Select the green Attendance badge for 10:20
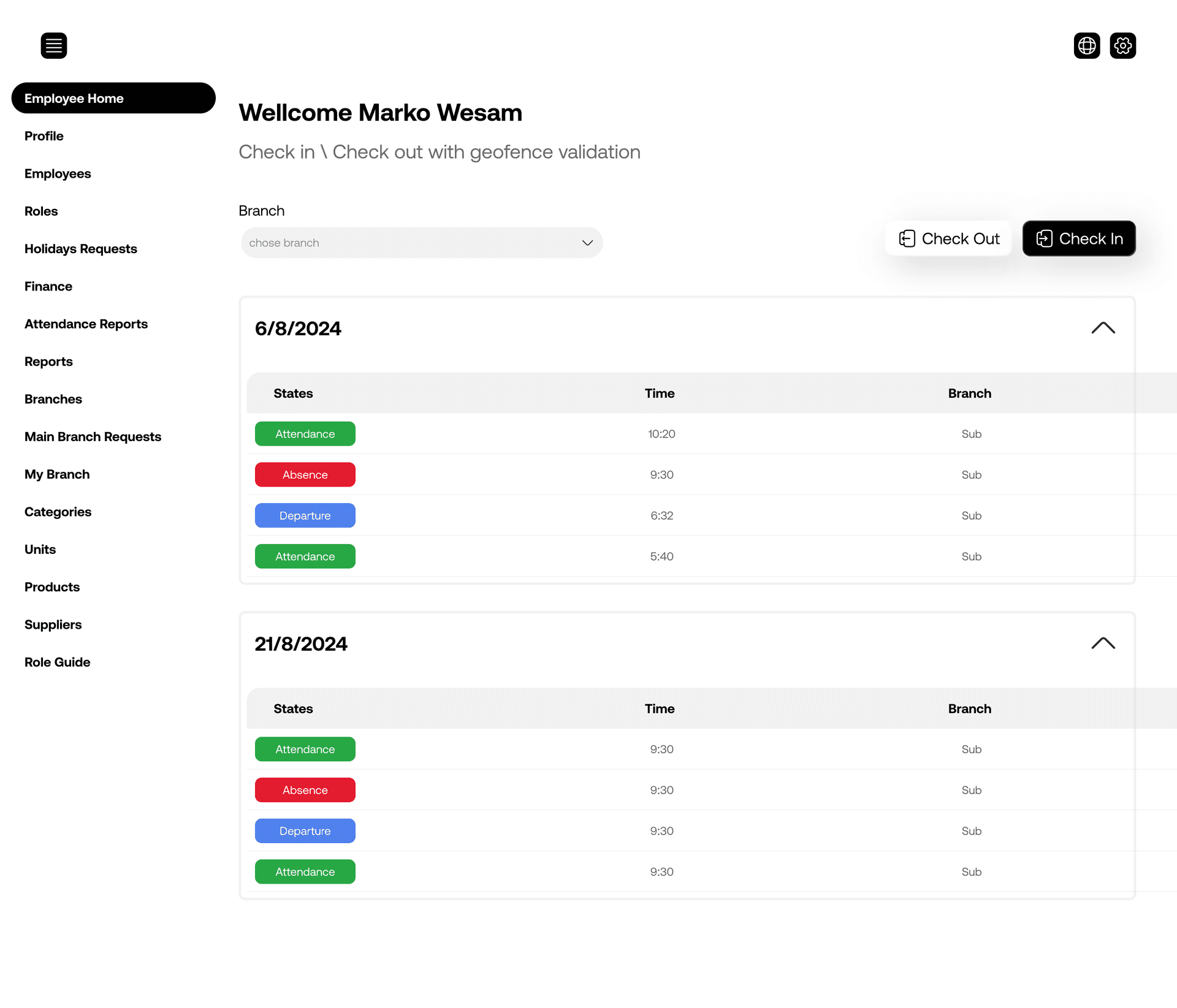Screen dimensions: 1177x1008 point(305,433)
